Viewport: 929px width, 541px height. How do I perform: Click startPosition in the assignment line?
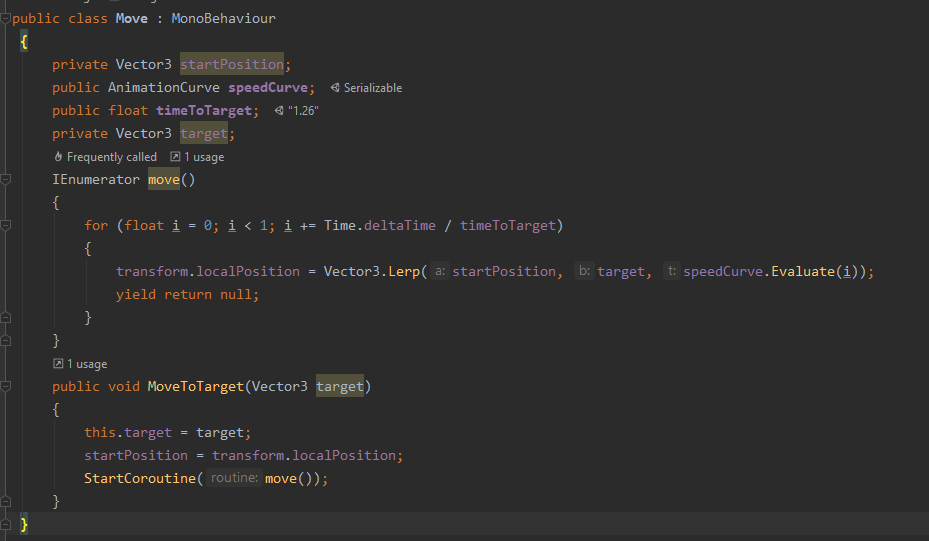pyautogui.click(x=136, y=456)
